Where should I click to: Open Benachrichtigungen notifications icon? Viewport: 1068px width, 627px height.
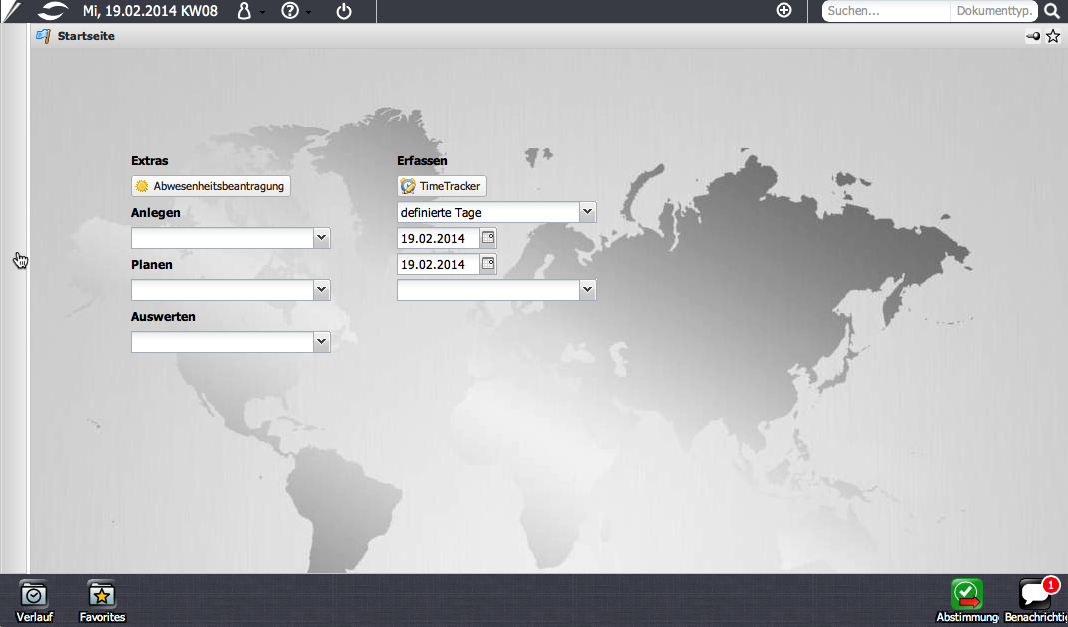pos(1035,595)
